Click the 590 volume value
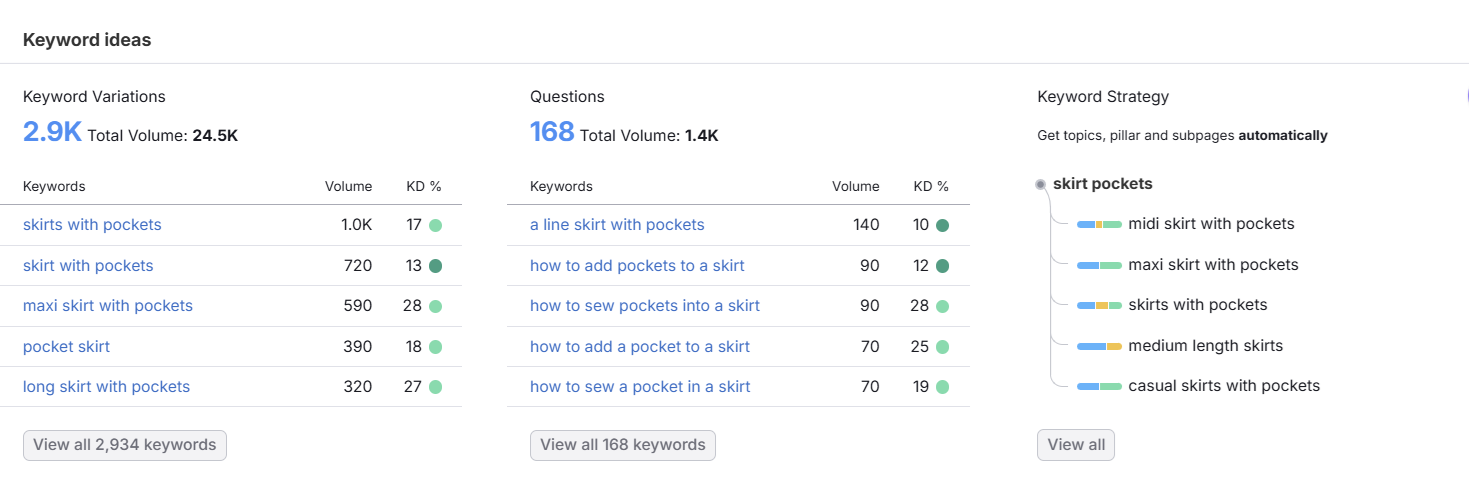The width and height of the screenshot is (1469, 487). [x=358, y=306]
